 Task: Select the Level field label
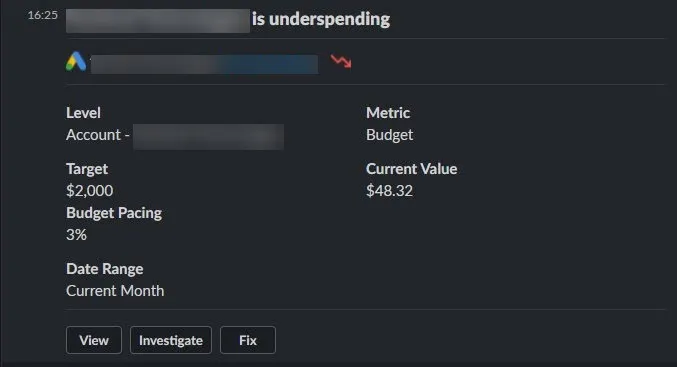click(x=83, y=113)
